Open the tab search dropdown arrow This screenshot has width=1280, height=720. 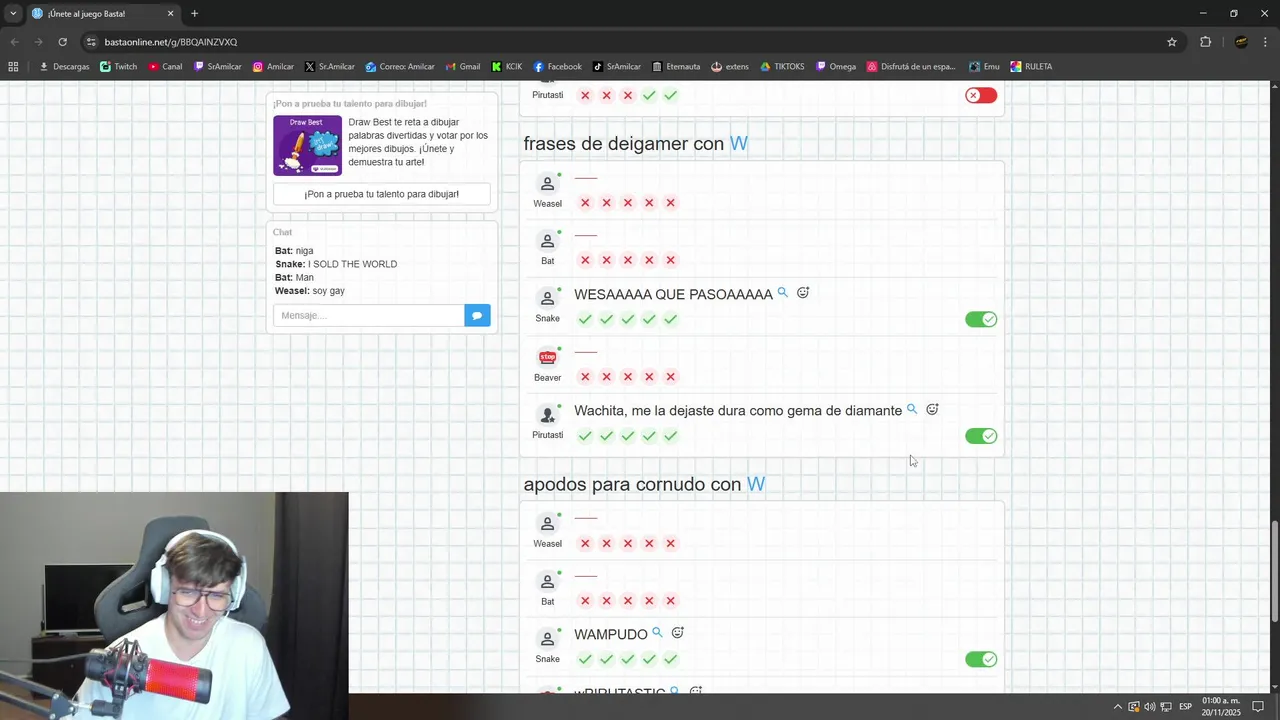tap(13, 13)
